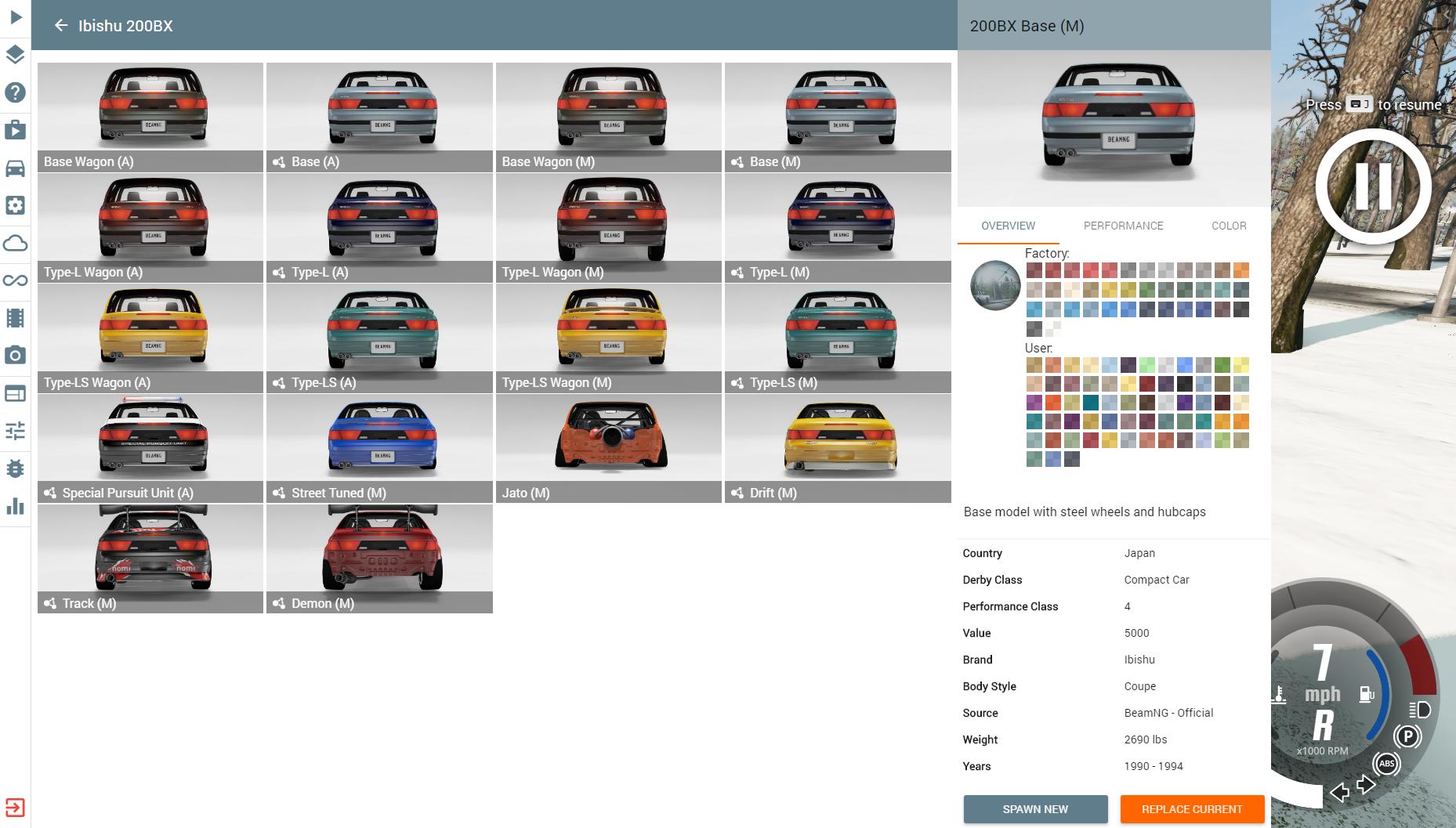Image resolution: width=1456 pixels, height=828 pixels.
Task: Click the large 200BX Base (M) preview image
Action: click(x=1114, y=128)
